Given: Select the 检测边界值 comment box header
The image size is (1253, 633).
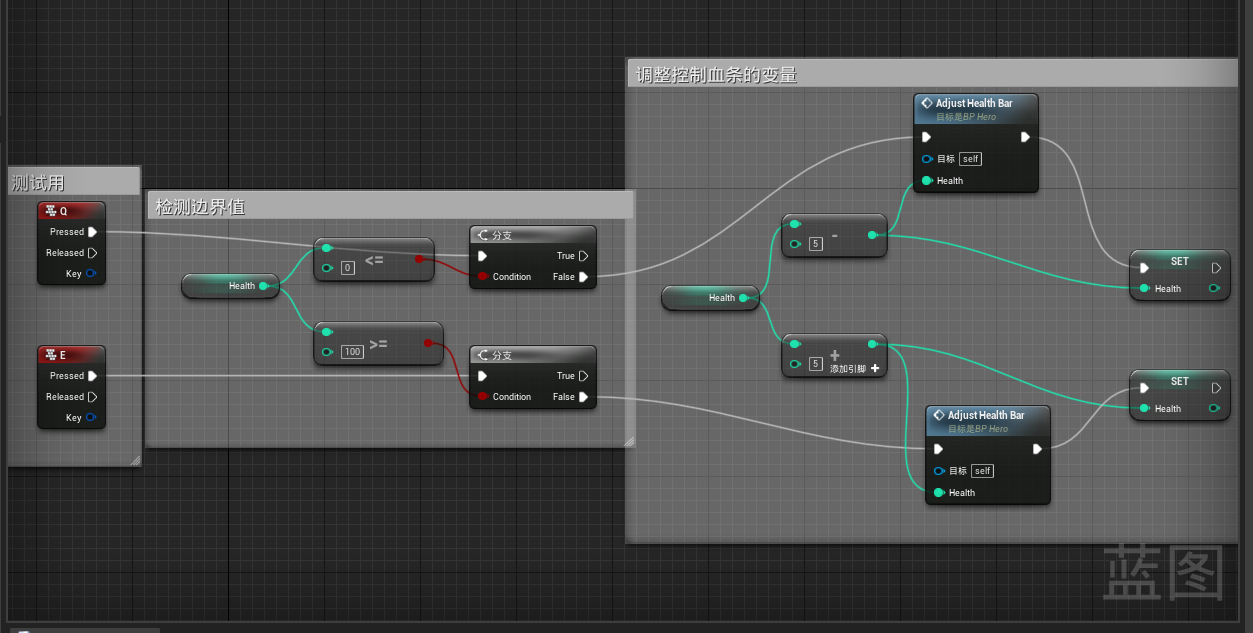Looking at the screenshot, I should coord(390,207).
